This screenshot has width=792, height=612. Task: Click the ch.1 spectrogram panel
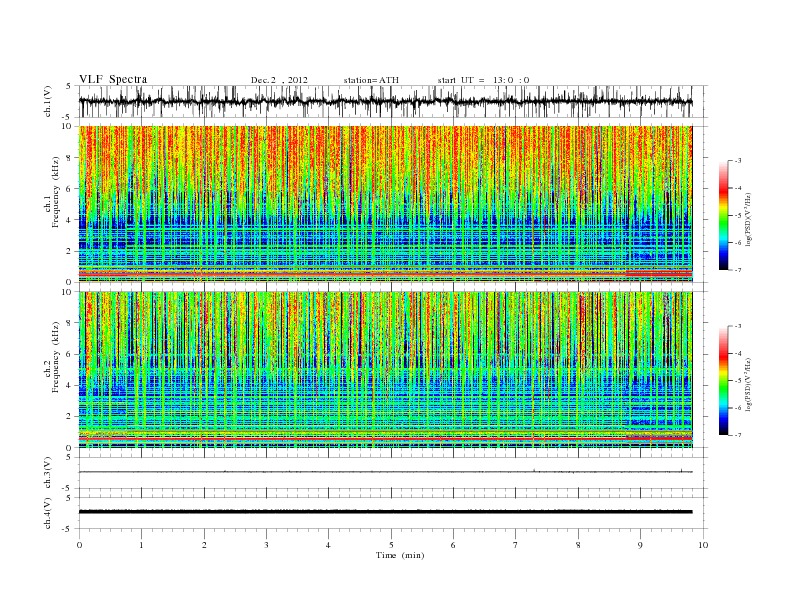point(385,204)
